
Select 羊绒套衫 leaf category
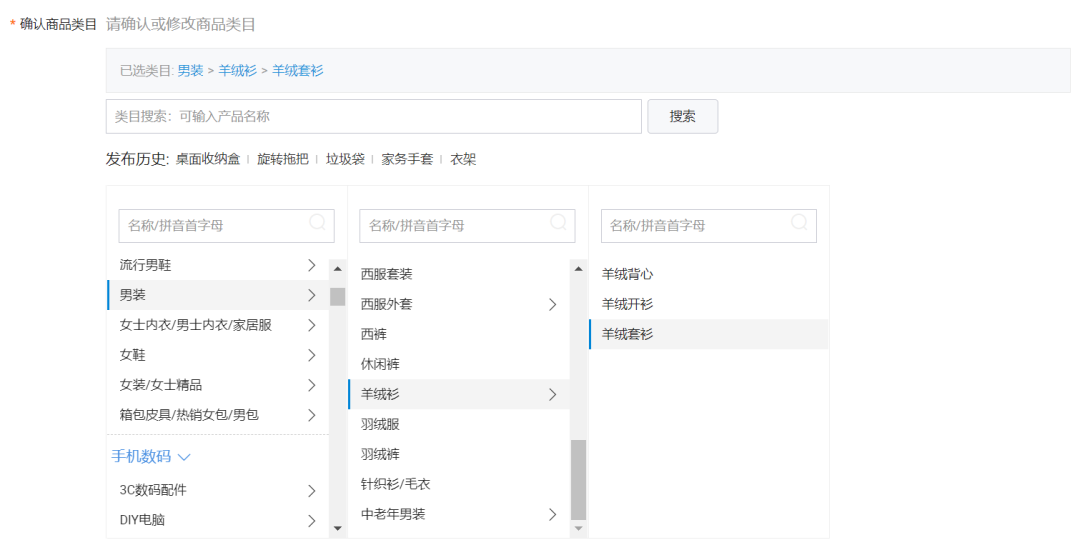[709, 334]
